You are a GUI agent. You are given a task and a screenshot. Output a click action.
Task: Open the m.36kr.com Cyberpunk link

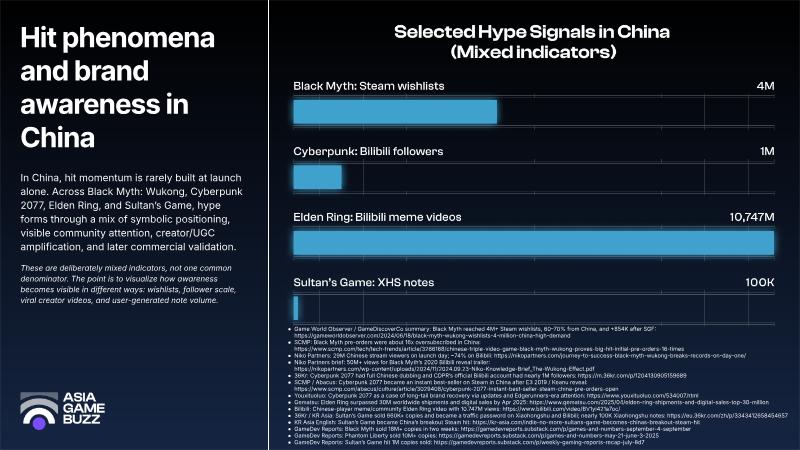point(632,376)
